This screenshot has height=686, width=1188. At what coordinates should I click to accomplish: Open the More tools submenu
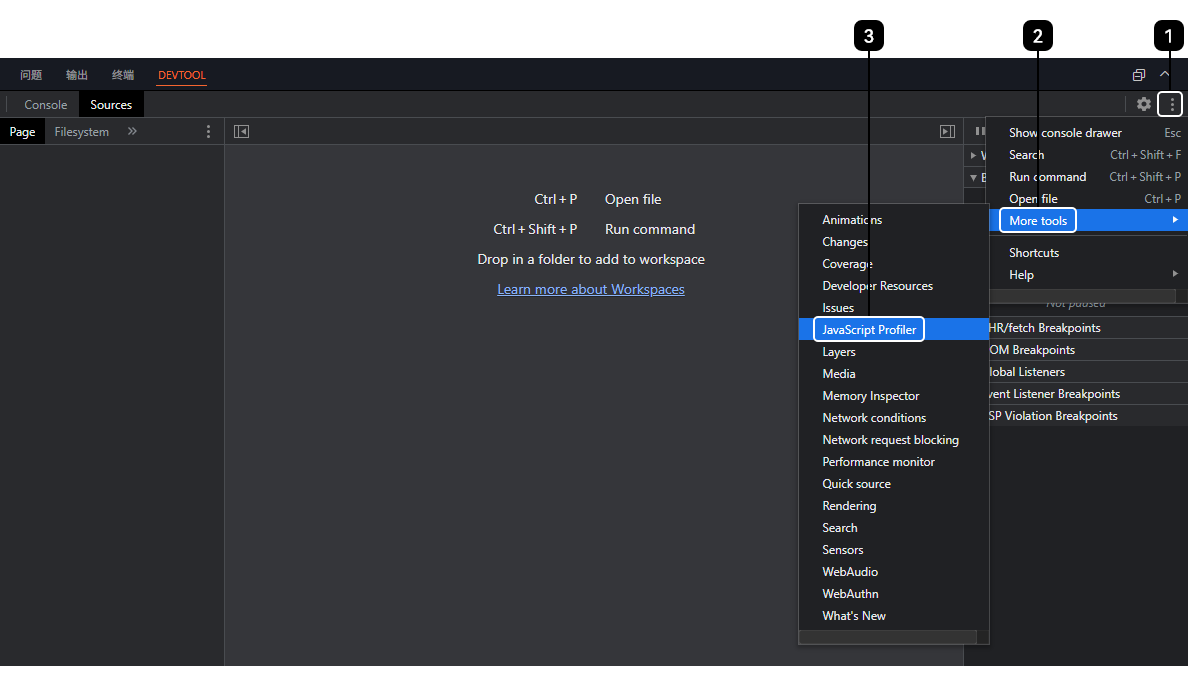point(1088,221)
